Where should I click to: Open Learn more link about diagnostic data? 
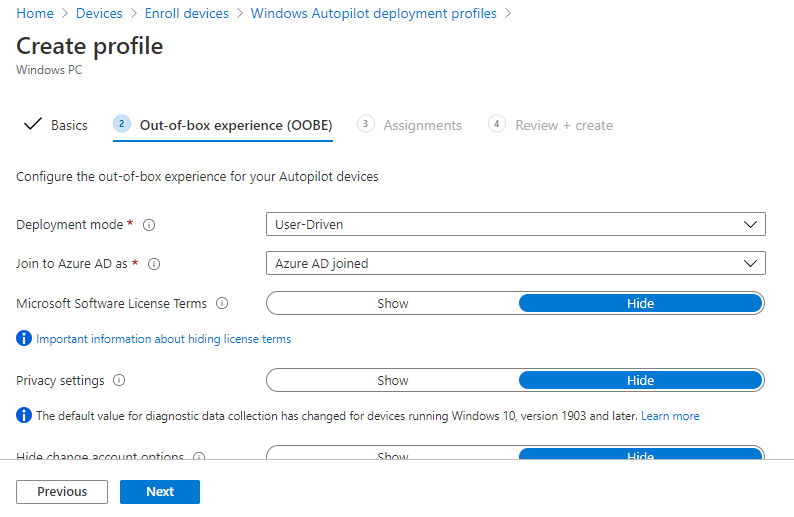(670, 416)
